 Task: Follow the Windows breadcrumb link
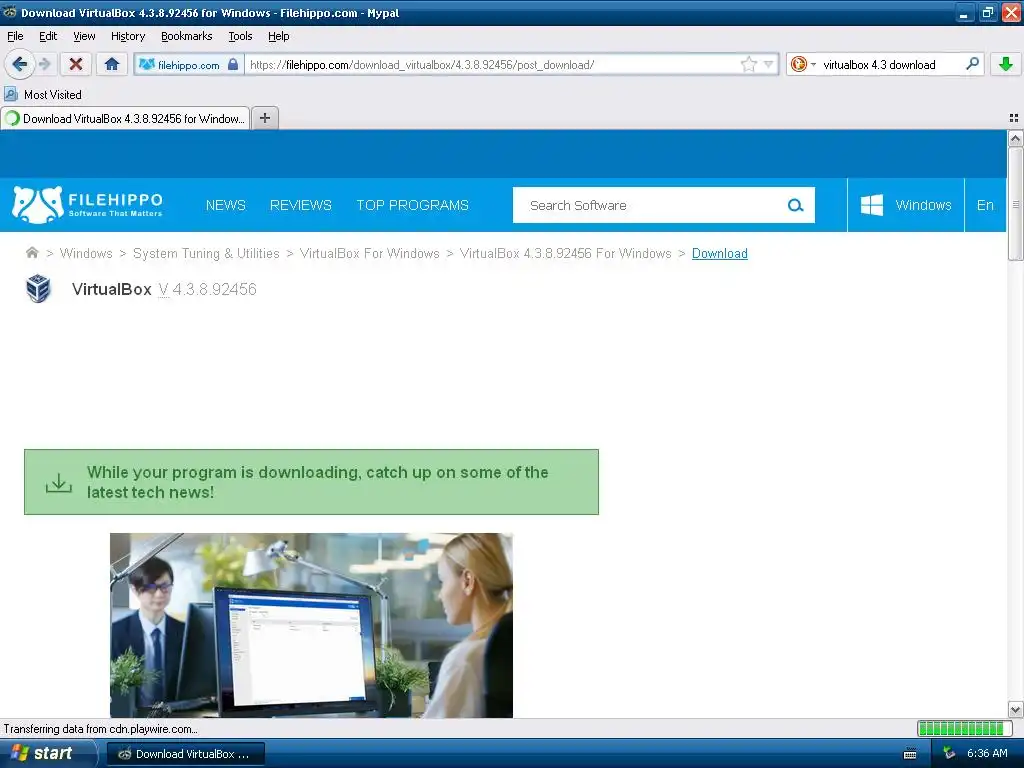(x=86, y=253)
